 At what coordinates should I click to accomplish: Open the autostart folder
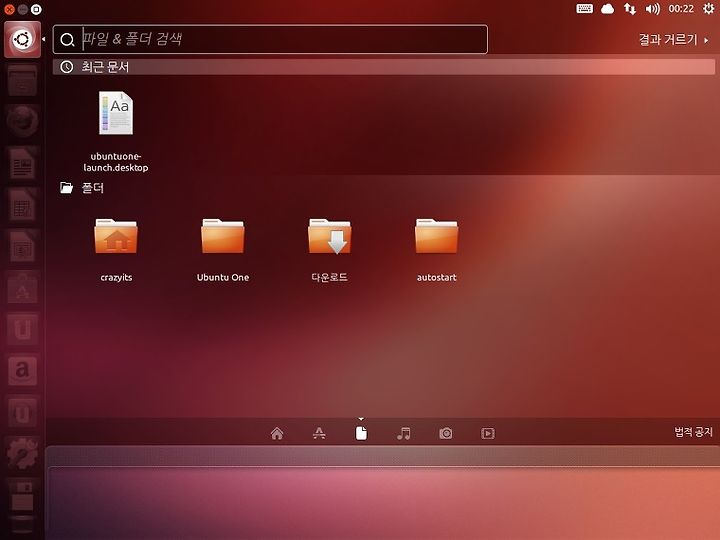tap(436, 250)
